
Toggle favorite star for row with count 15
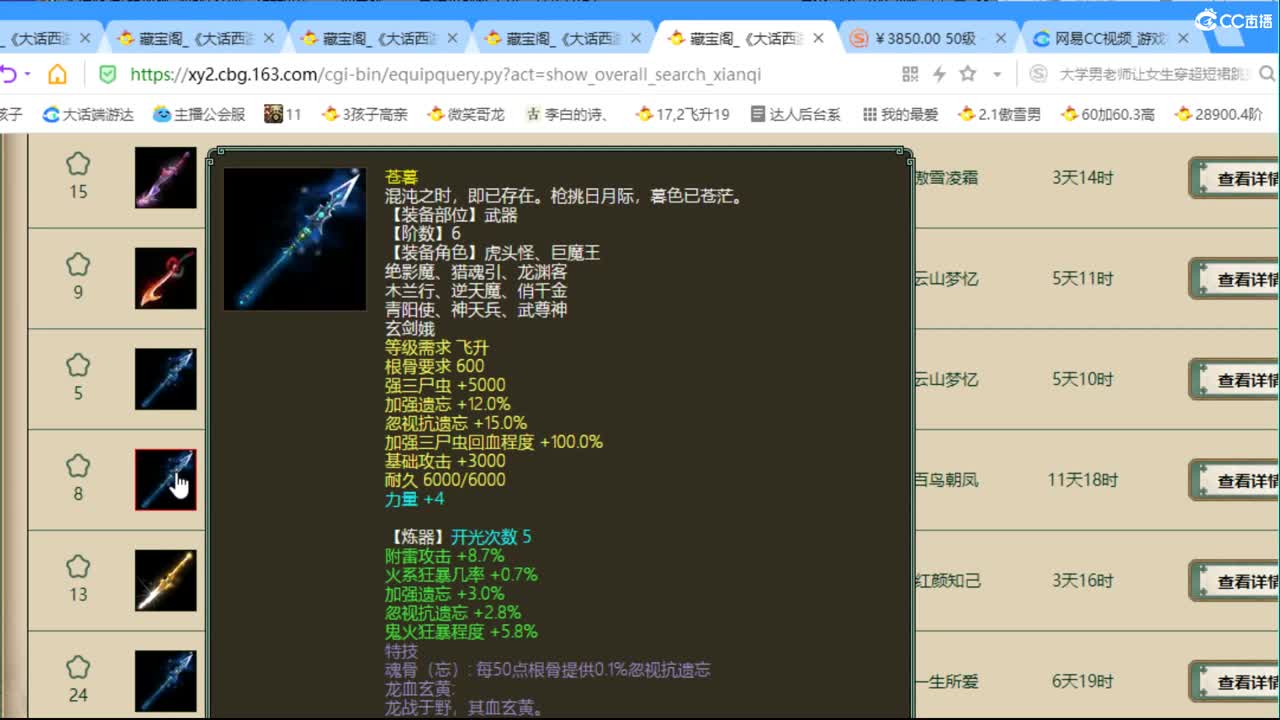tap(78, 164)
